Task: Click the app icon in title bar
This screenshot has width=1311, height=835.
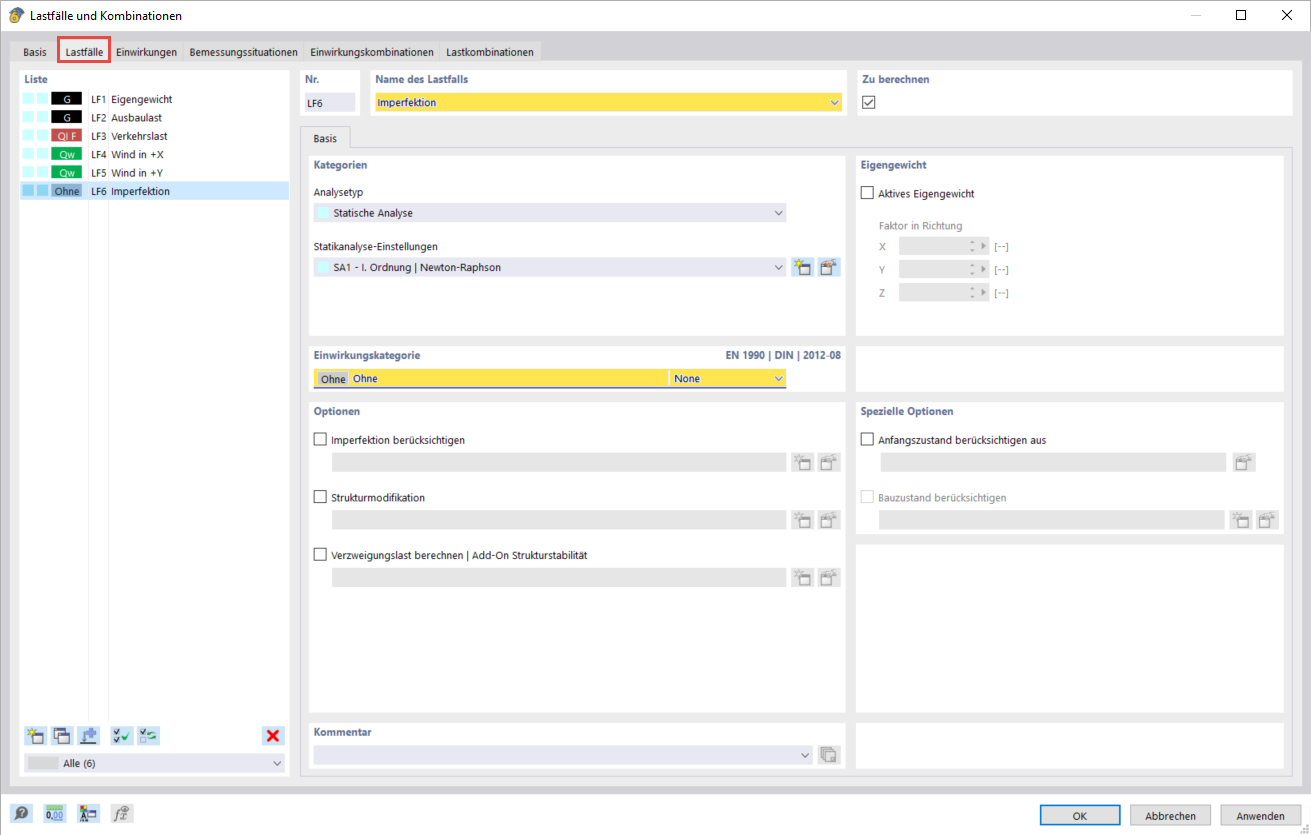Action: (x=17, y=15)
